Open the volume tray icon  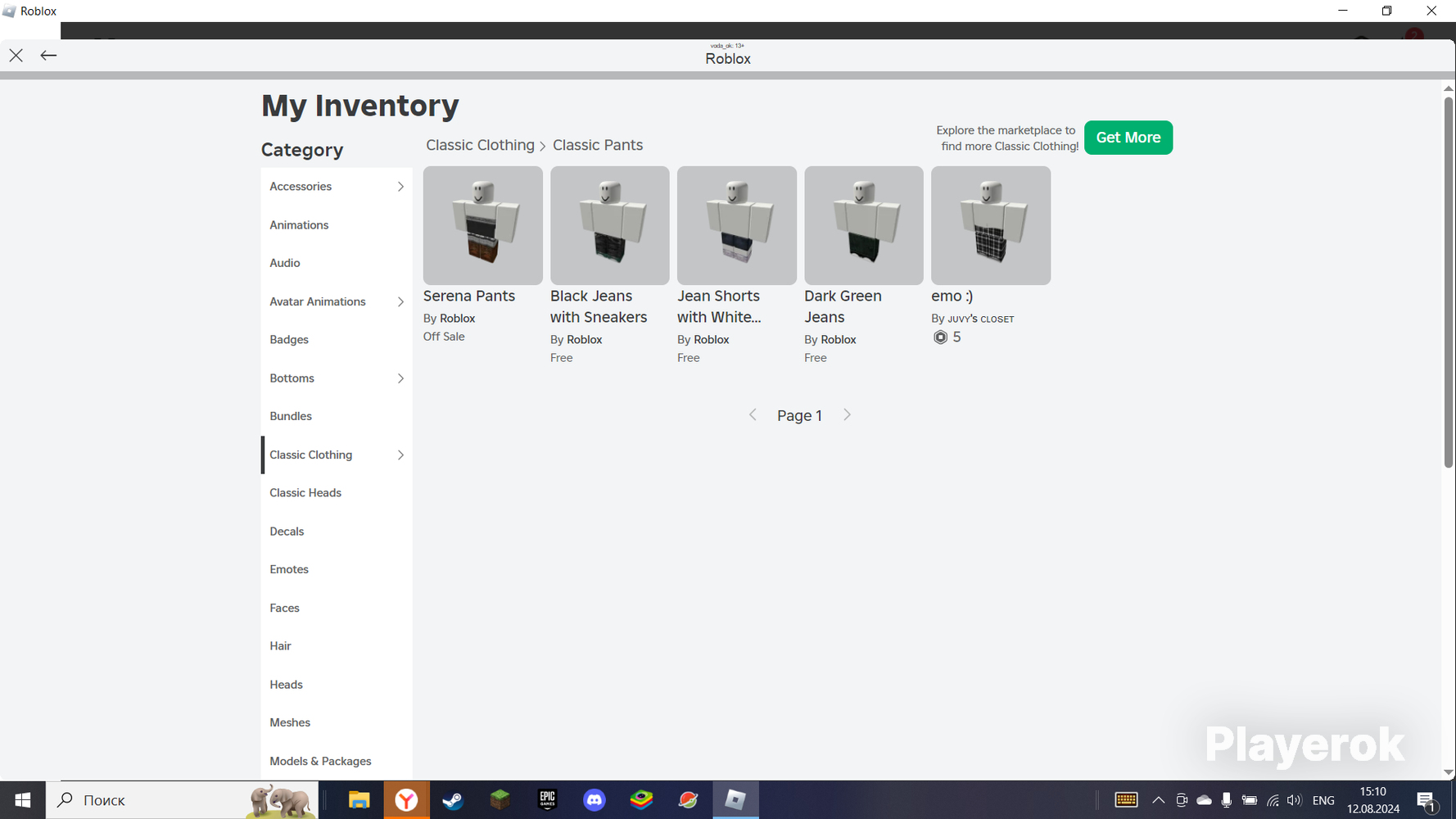(1295, 800)
